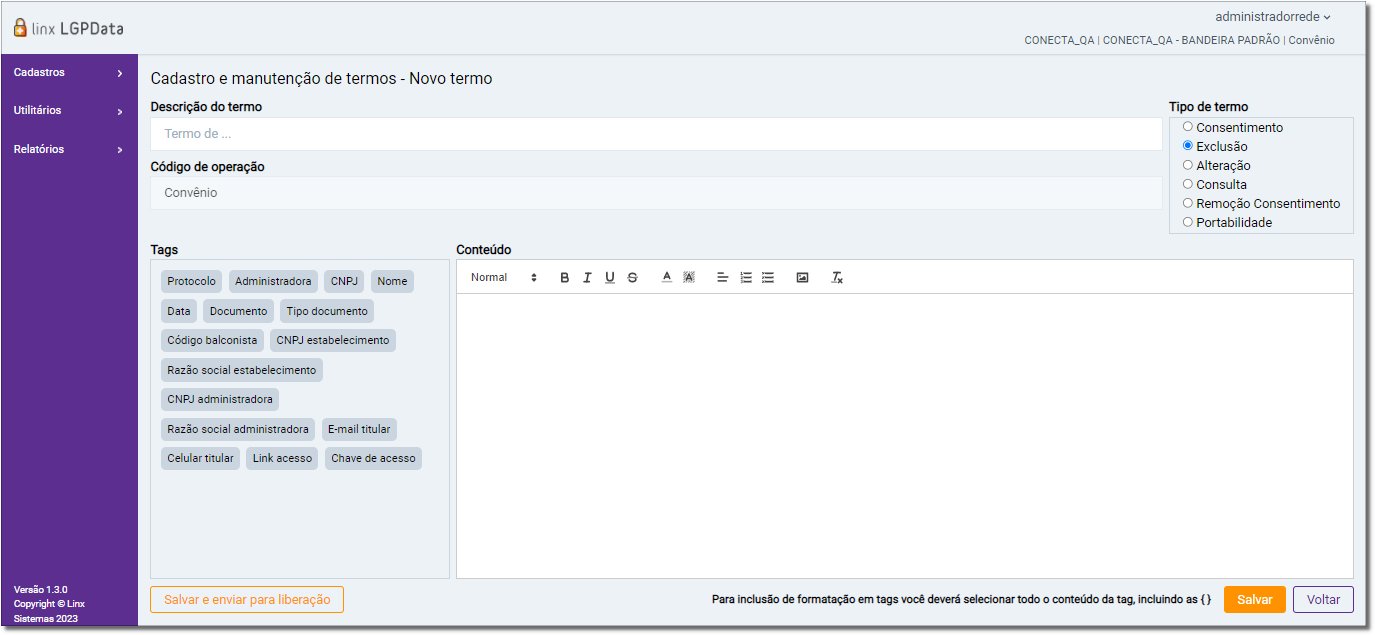
Task: Click Salvar e enviar para liberação
Action: pos(247,600)
